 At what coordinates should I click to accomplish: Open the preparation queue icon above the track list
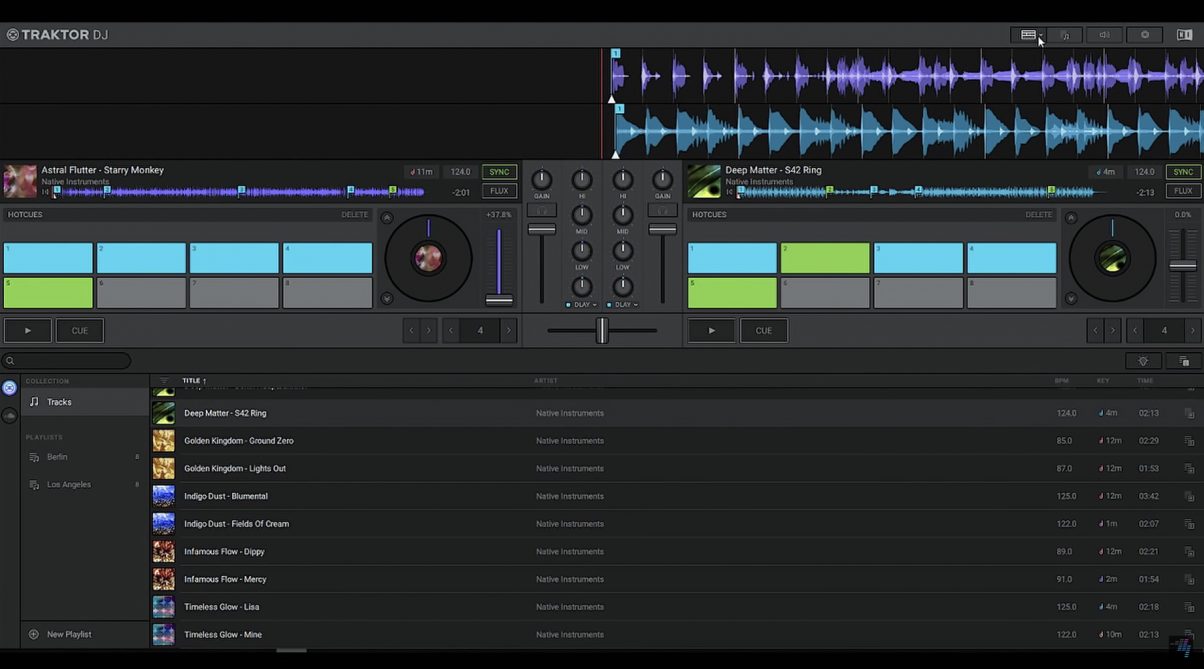[x=1183, y=360]
